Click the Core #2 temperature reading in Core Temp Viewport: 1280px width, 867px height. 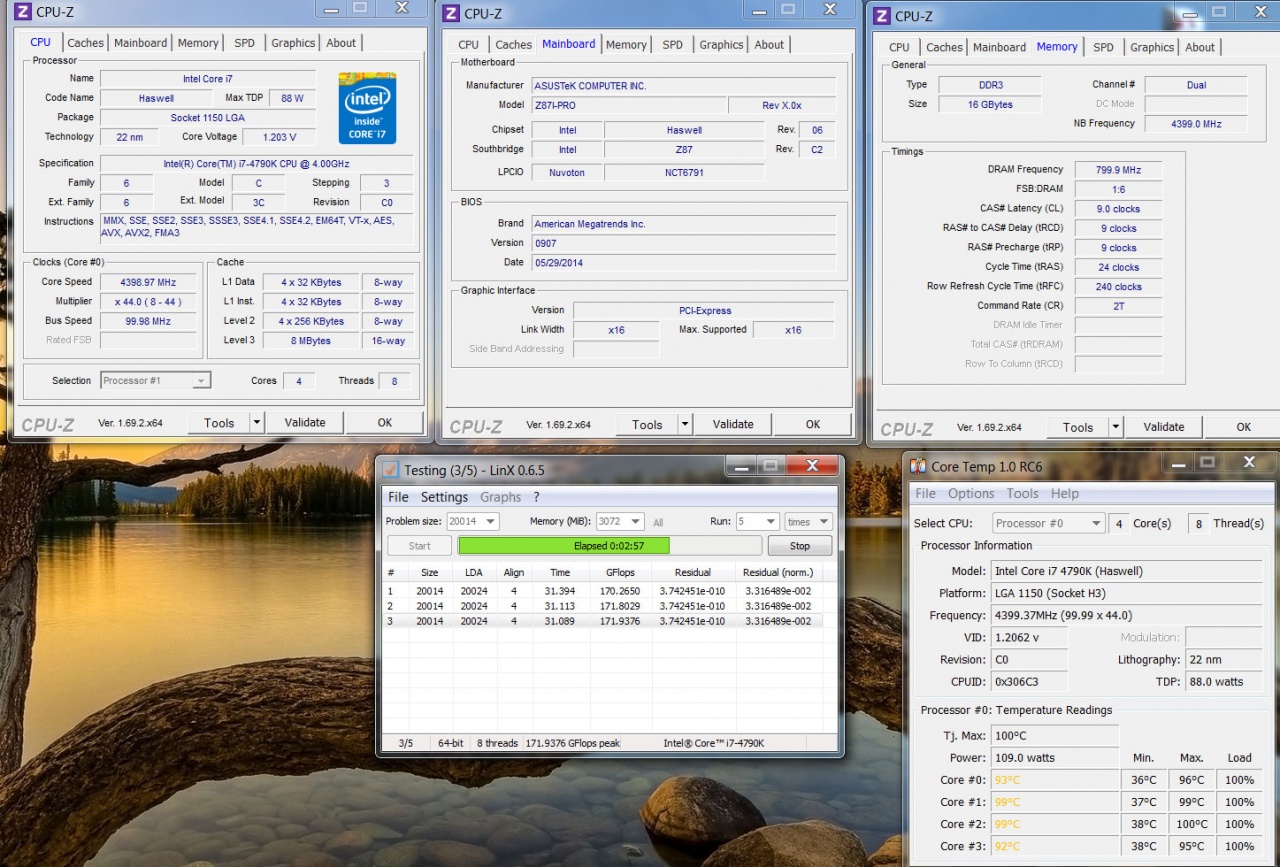click(x=1054, y=824)
